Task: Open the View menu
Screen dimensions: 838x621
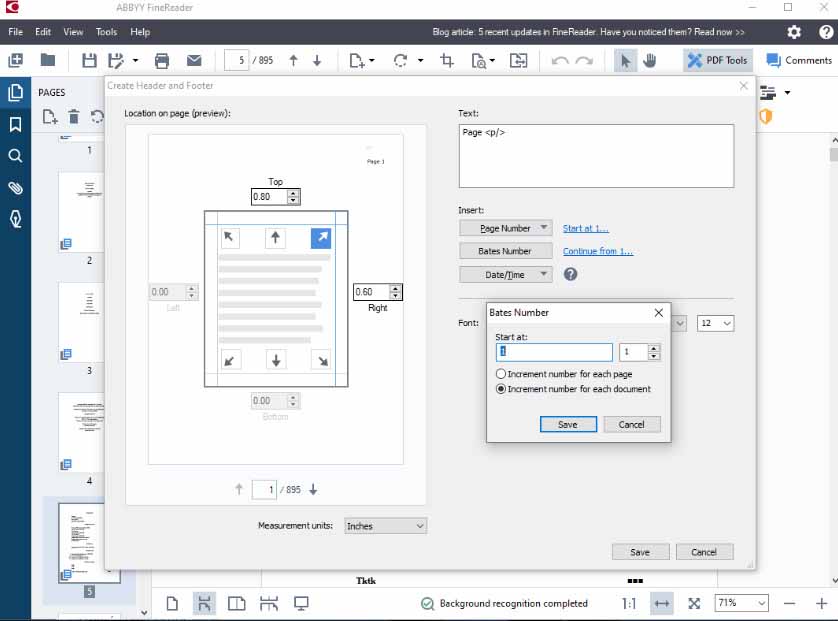Action: pyautogui.click(x=73, y=32)
